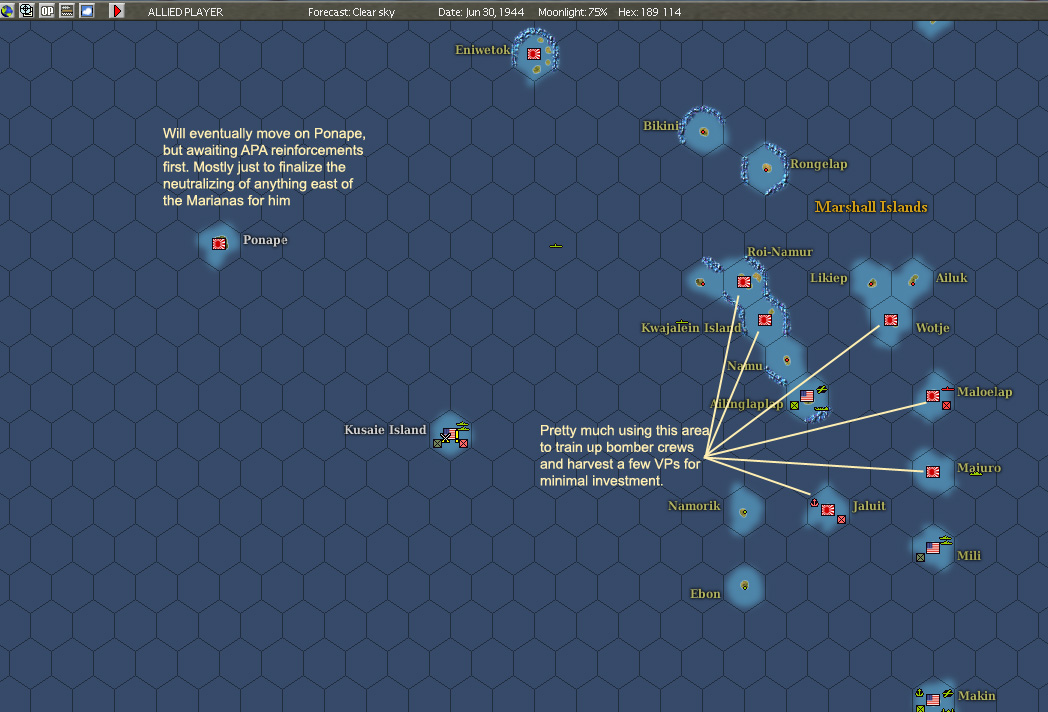
Task: Click the 'Maloelap' map label
Action: pyautogui.click(x=985, y=392)
